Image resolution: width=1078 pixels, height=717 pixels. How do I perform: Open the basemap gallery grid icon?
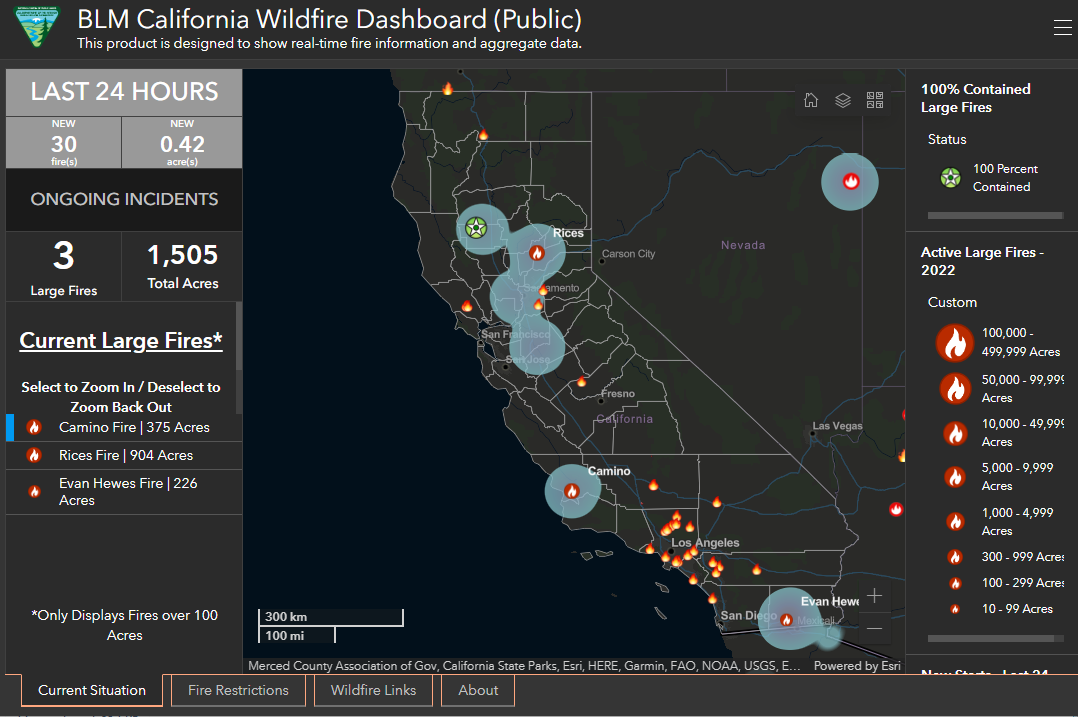tap(875, 100)
